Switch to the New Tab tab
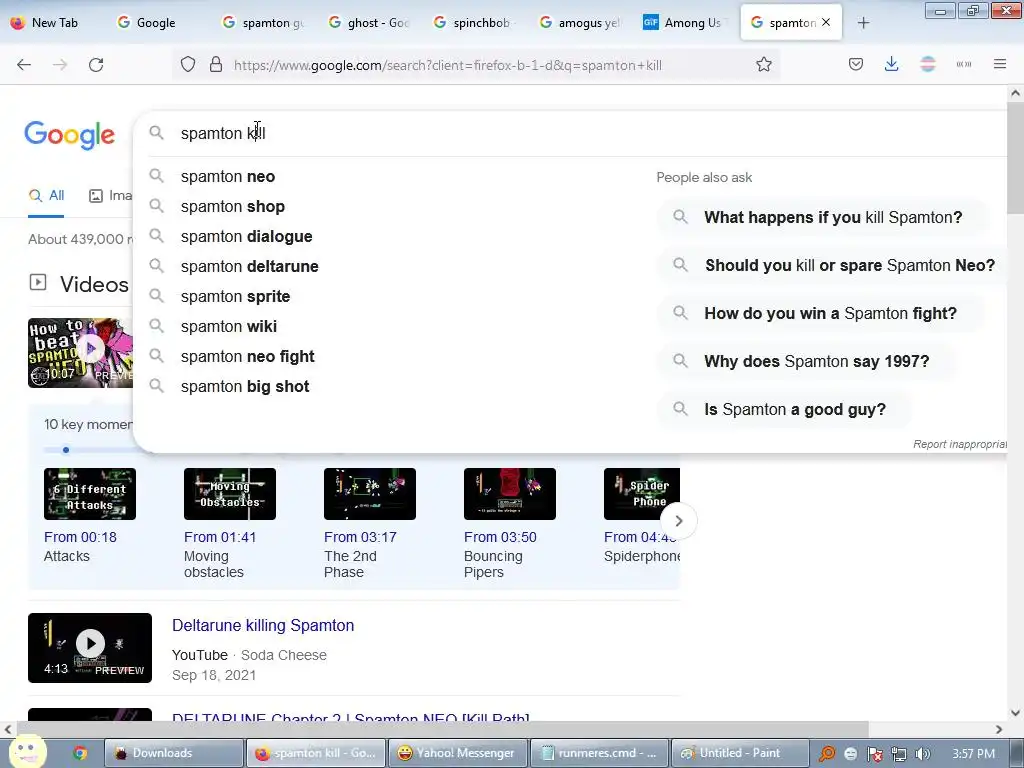Screen dimensions: 1024x768 pyautogui.click(x=44, y=23)
